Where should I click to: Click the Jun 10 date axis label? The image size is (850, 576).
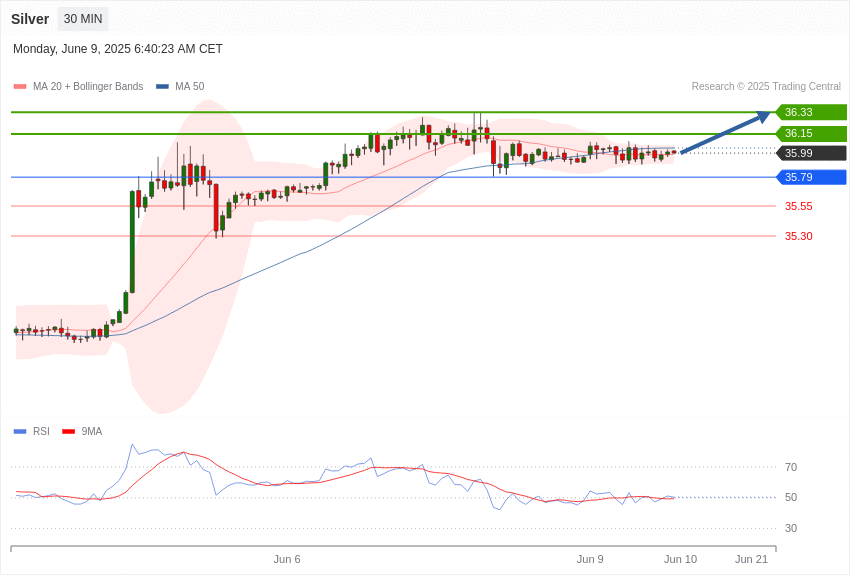point(680,559)
